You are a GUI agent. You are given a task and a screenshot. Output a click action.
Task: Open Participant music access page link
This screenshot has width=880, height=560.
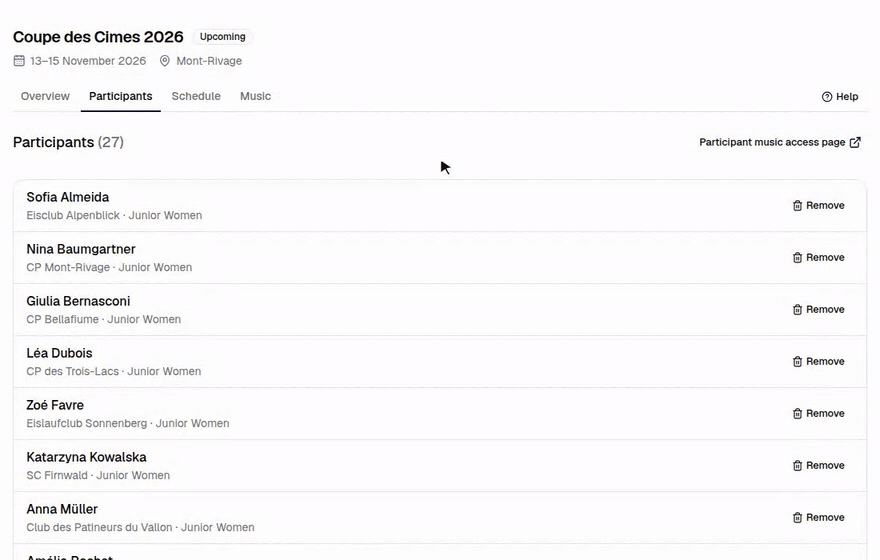click(780, 142)
